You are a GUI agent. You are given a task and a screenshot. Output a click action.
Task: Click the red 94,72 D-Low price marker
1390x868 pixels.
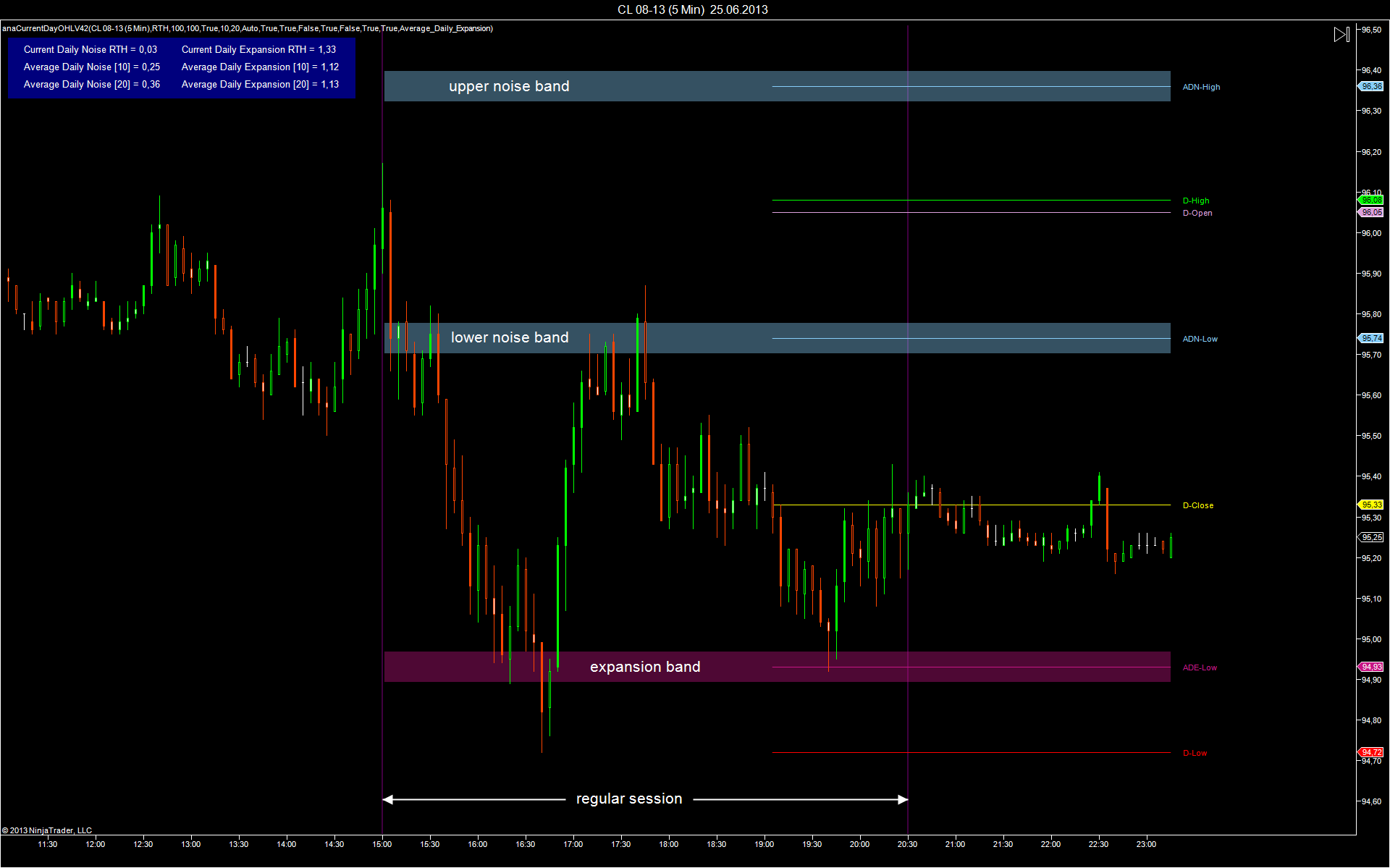[x=1371, y=752]
